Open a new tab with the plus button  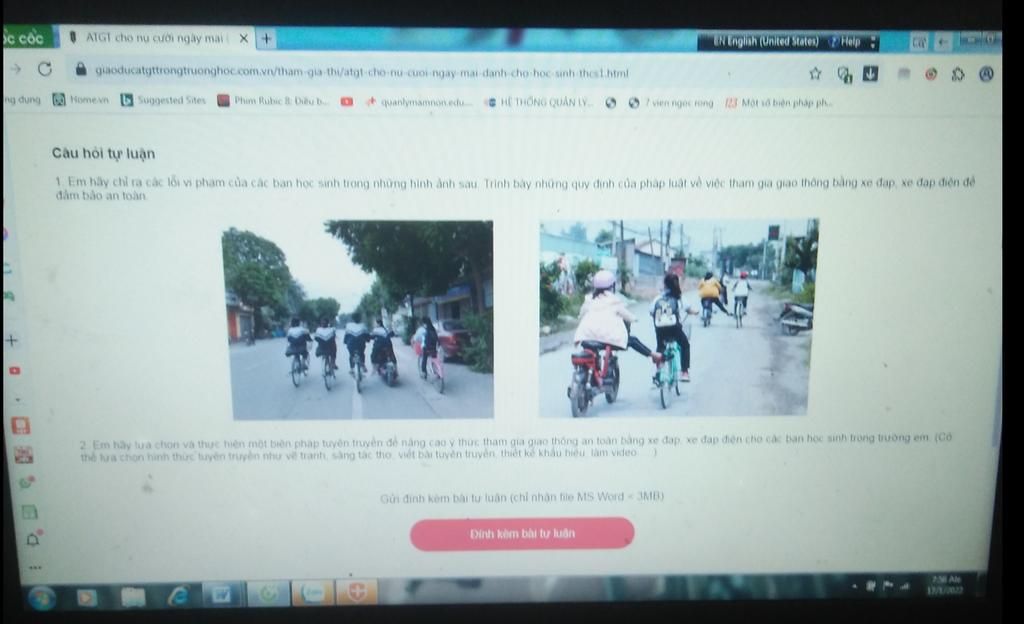click(x=266, y=39)
